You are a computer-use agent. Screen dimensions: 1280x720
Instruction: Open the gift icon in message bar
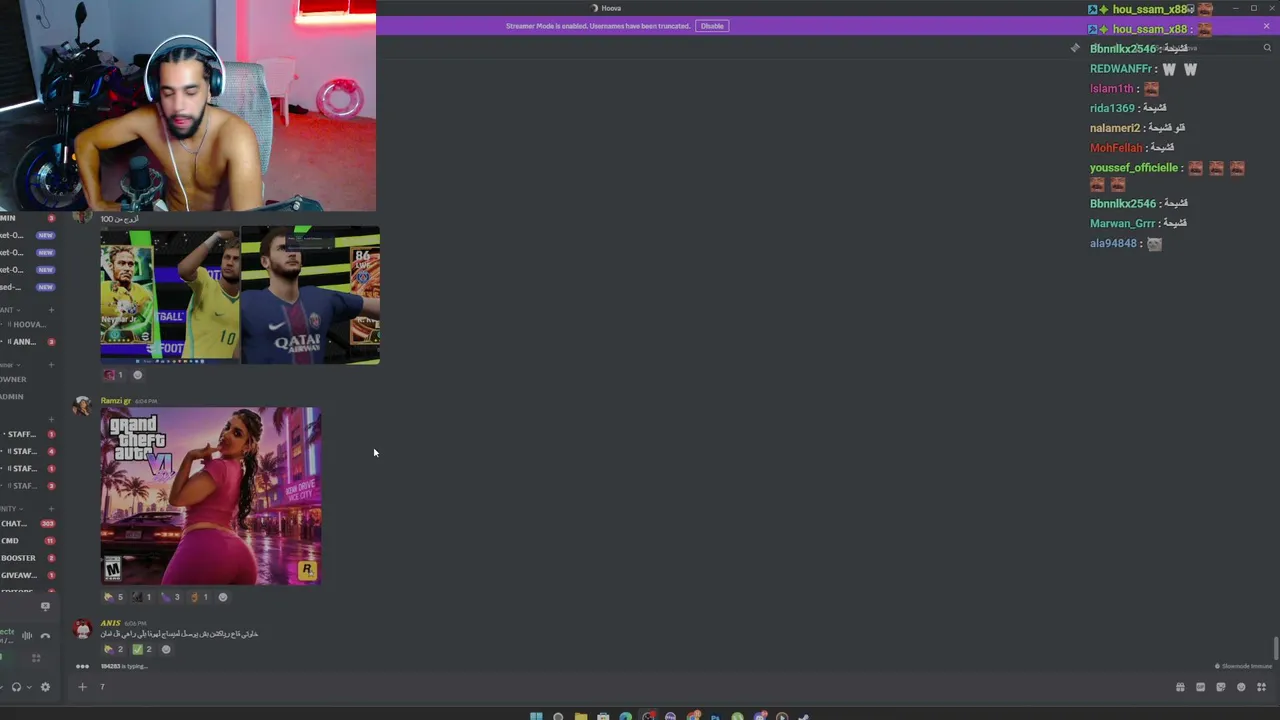(x=1180, y=687)
